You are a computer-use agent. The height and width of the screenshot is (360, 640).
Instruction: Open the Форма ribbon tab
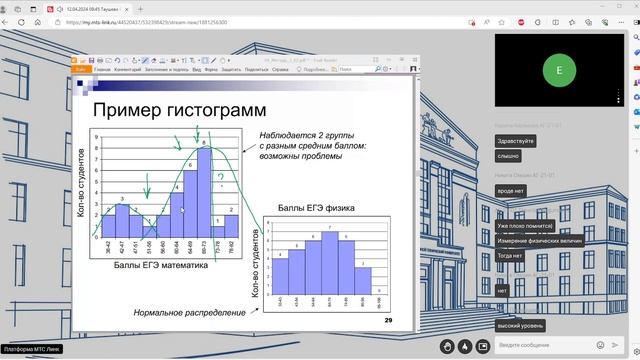click(211, 69)
